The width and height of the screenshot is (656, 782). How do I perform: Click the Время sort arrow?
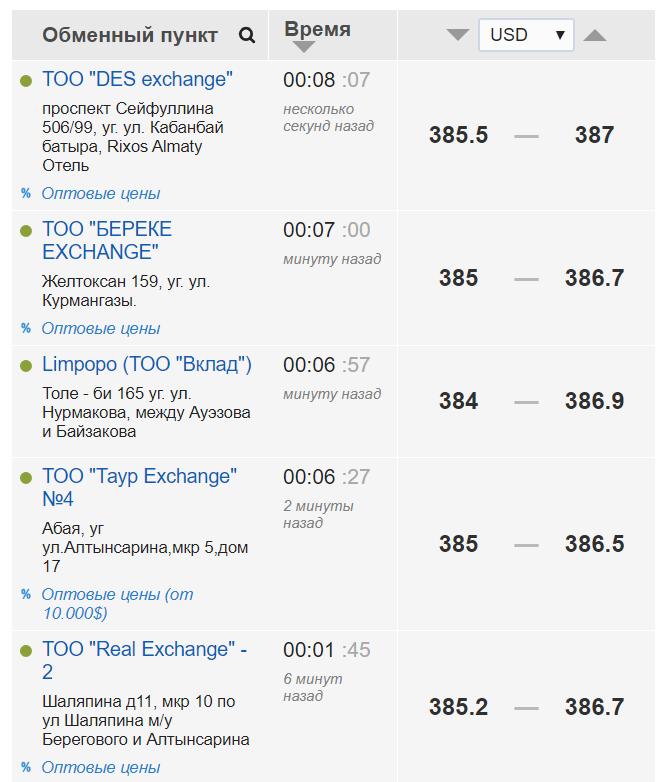304,47
